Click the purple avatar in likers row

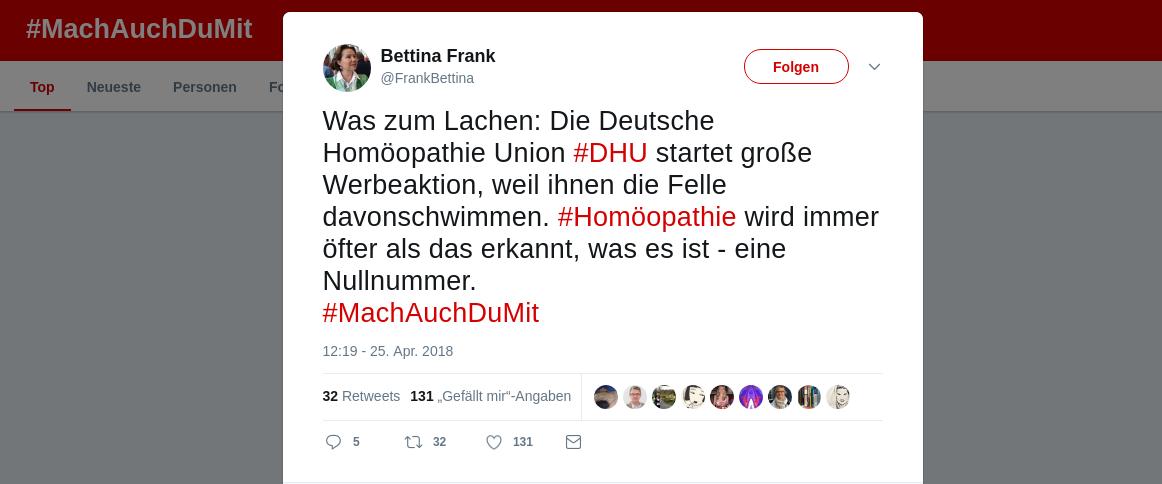[751, 397]
